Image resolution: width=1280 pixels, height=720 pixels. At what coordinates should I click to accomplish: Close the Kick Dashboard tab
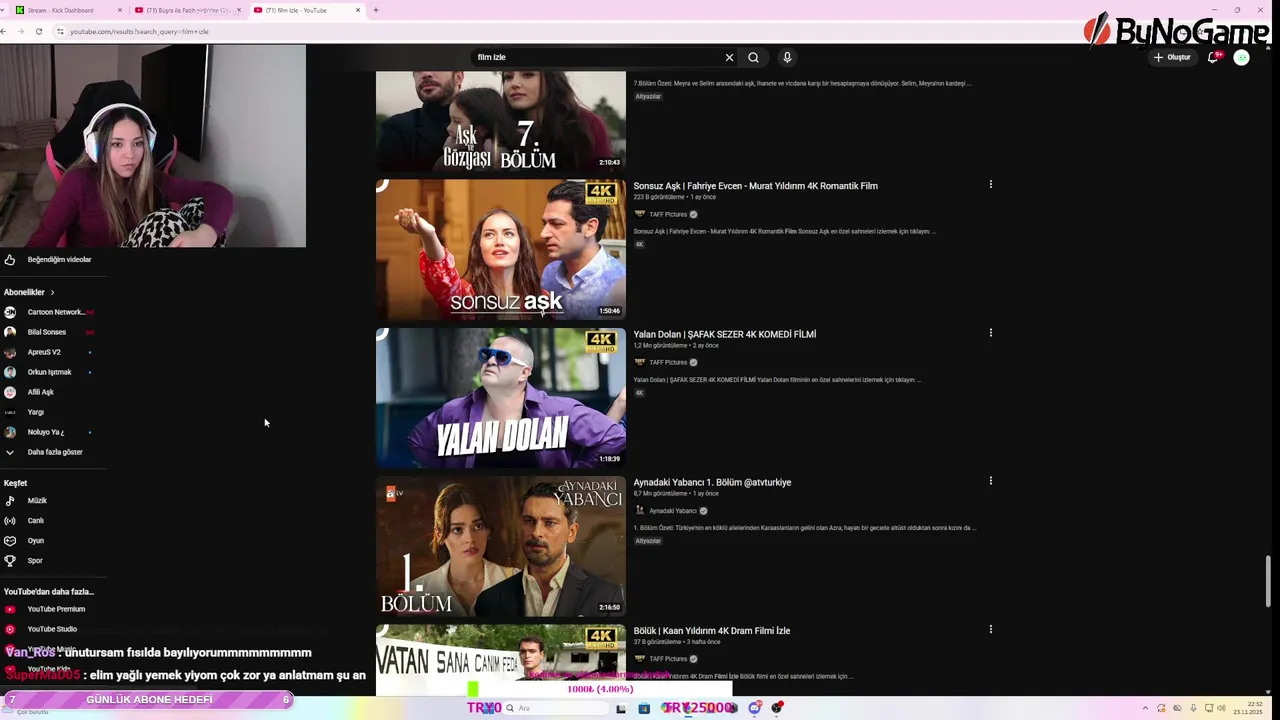pyautogui.click(x=120, y=10)
